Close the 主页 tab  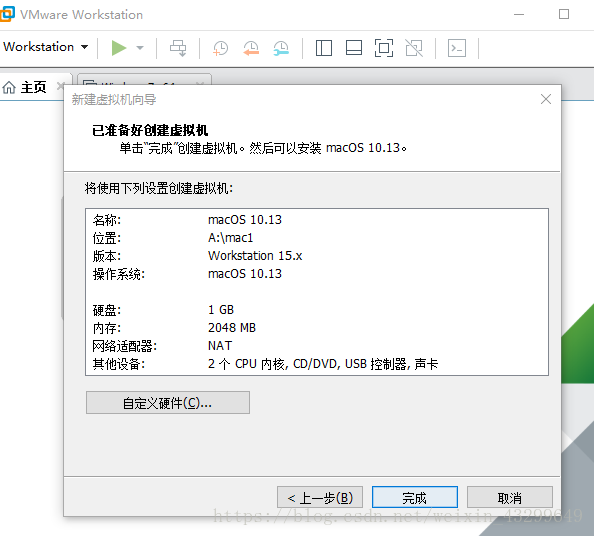[x=60, y=86]
